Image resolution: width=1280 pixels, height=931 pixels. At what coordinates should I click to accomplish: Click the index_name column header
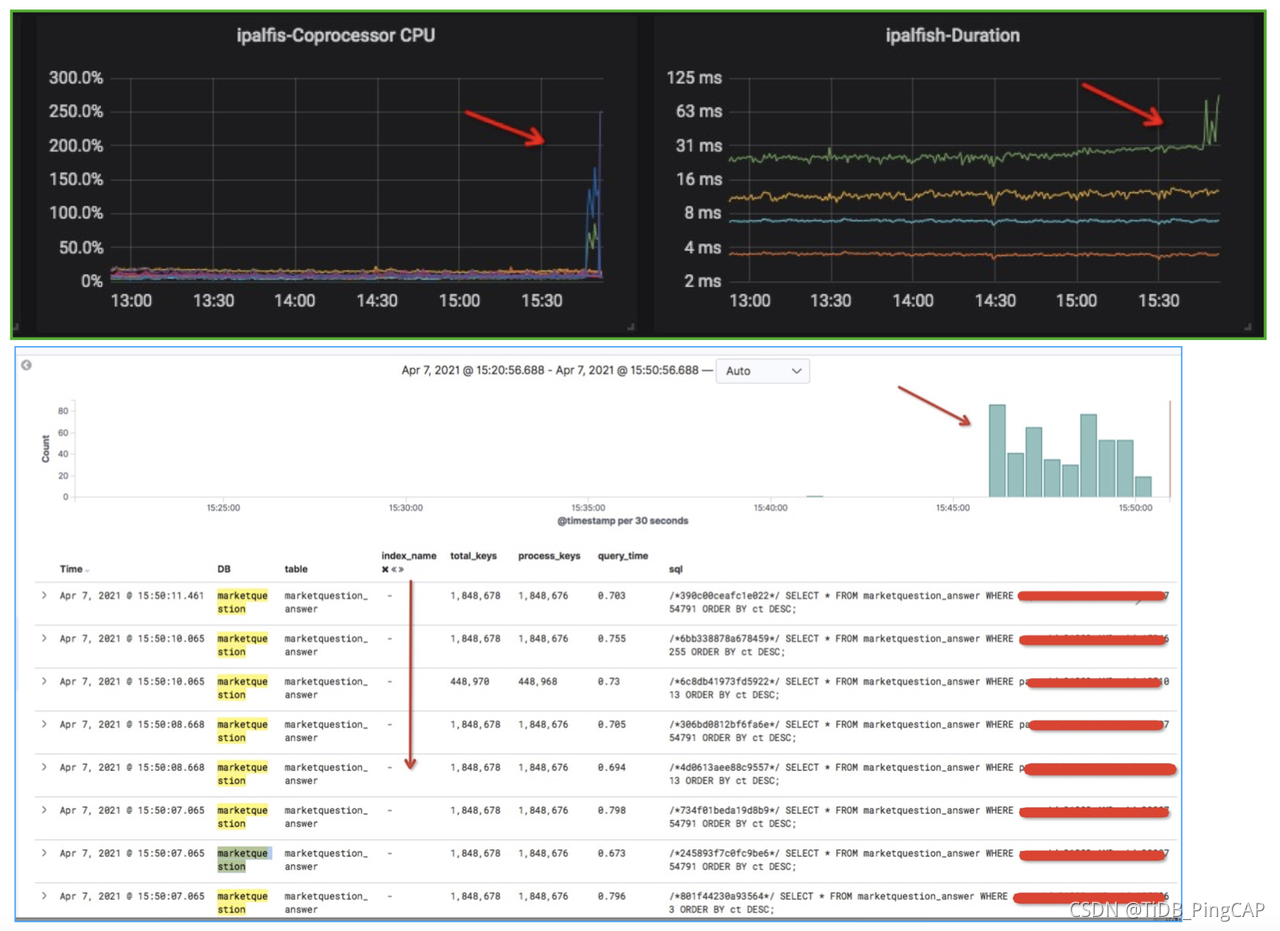[409, 555]
